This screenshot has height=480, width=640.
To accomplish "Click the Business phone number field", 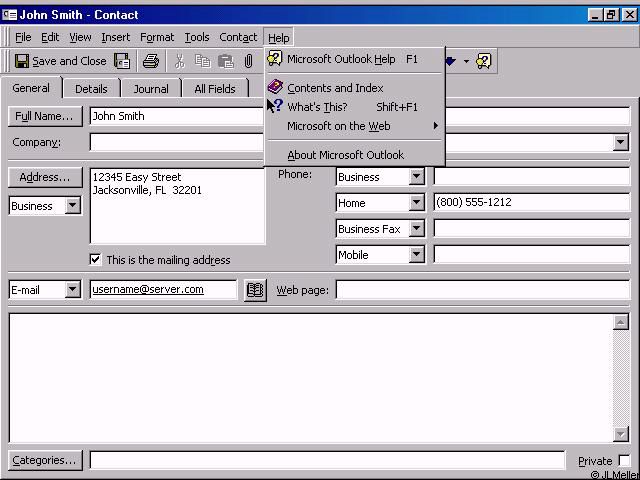I will click(x=531, y=177).
